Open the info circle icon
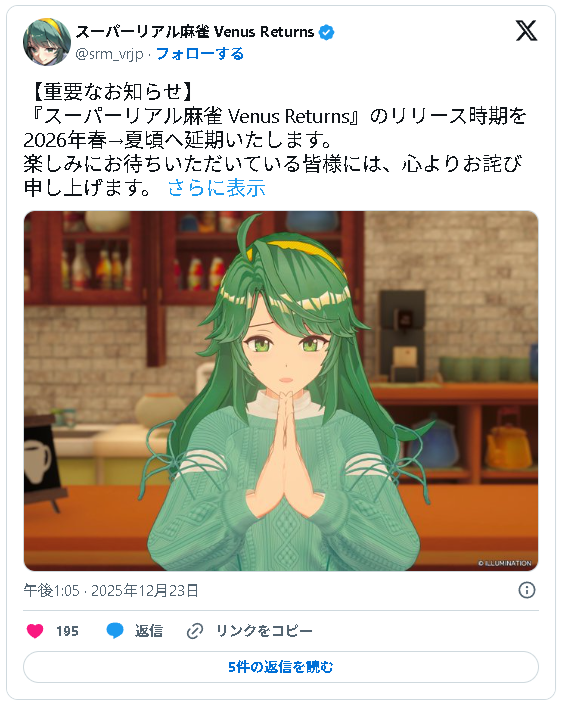Image resolution: width=563 pixels, height=712 pixels. pos(527,590)
